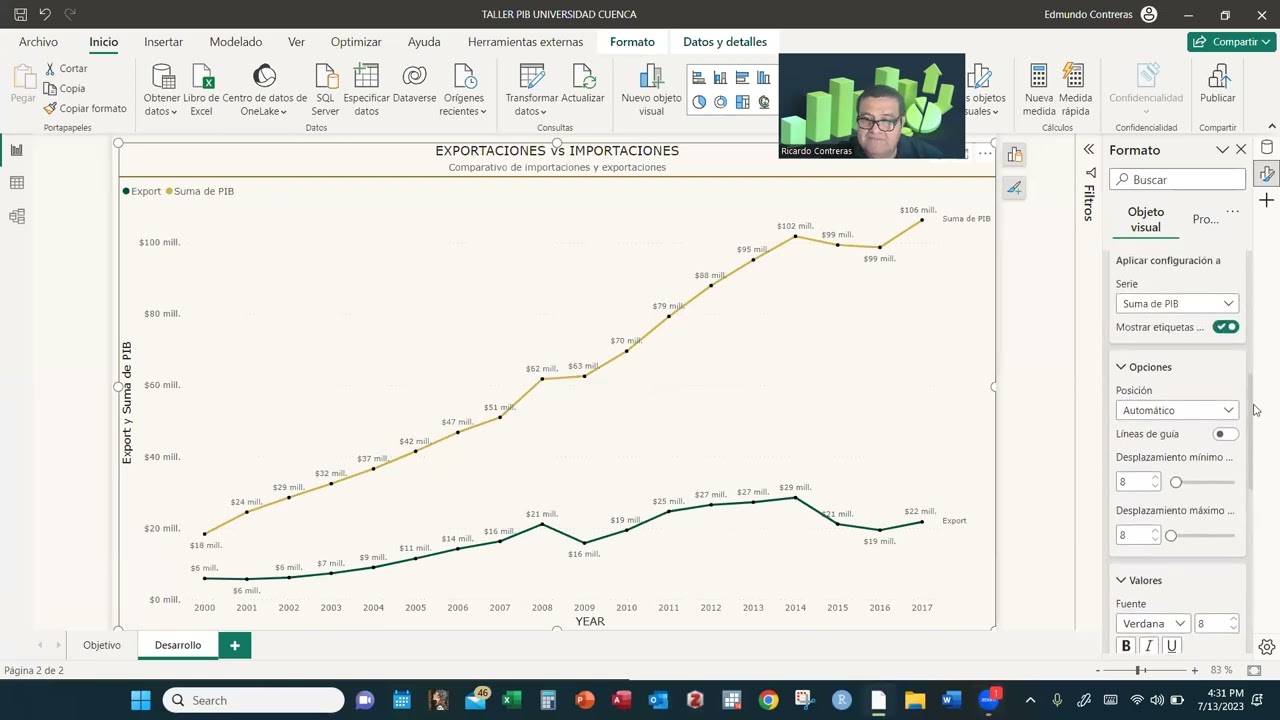Screen dimensions: 1280x720
Task: Close the Formato pane
Action: click(1241, 150)
